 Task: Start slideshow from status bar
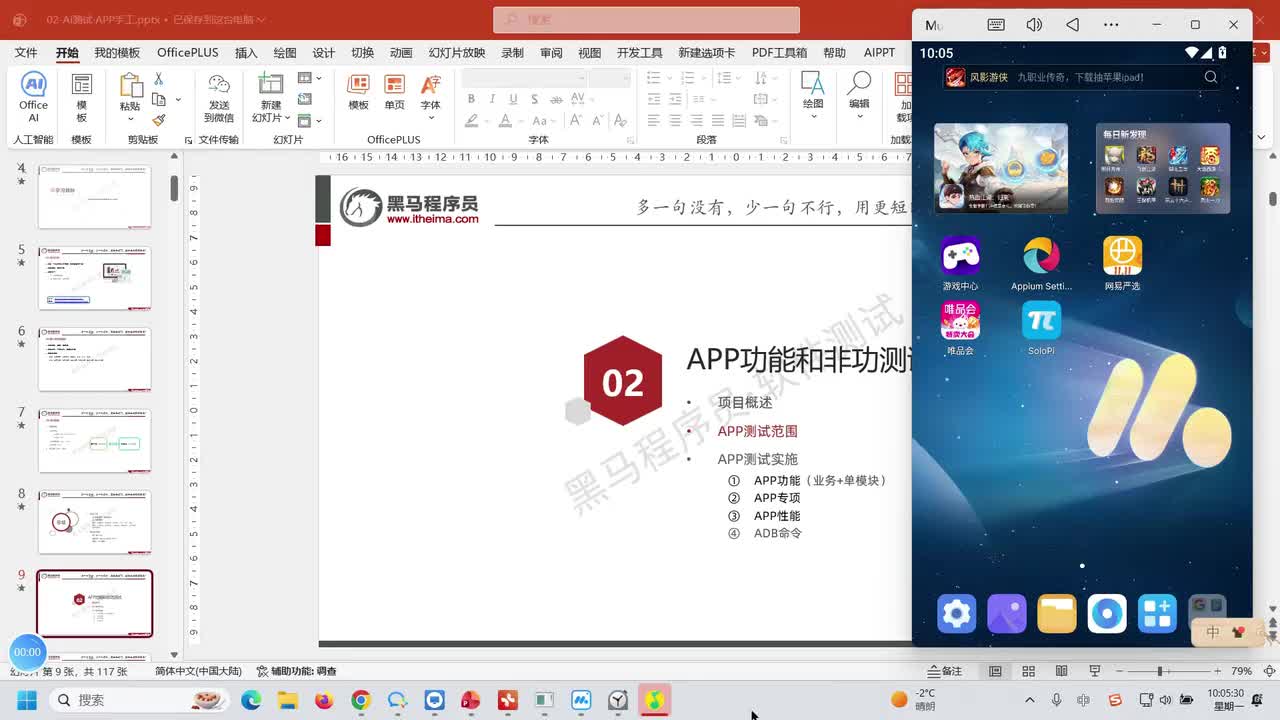[1094, 671]
